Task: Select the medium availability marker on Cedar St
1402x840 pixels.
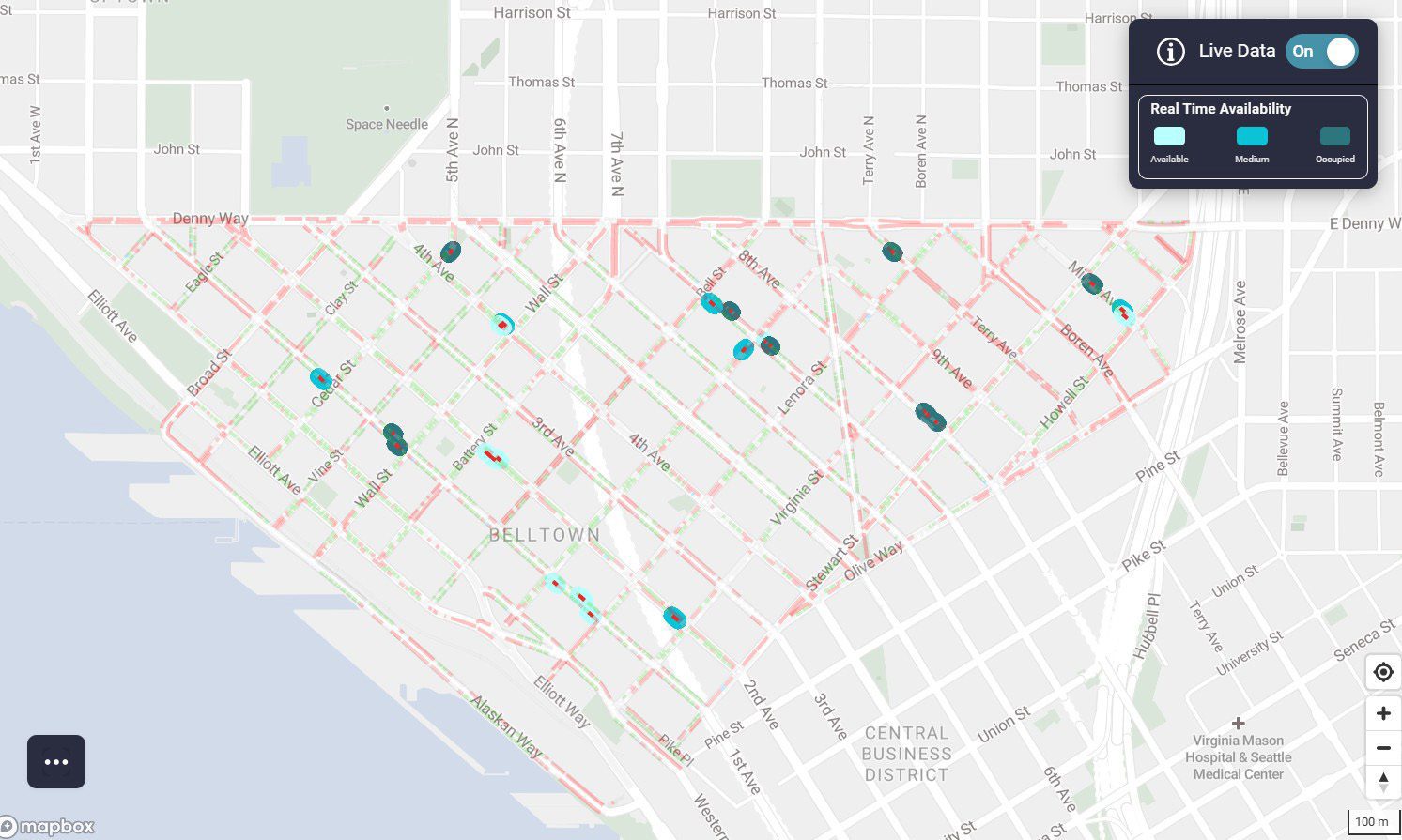Action: (321, 379)
